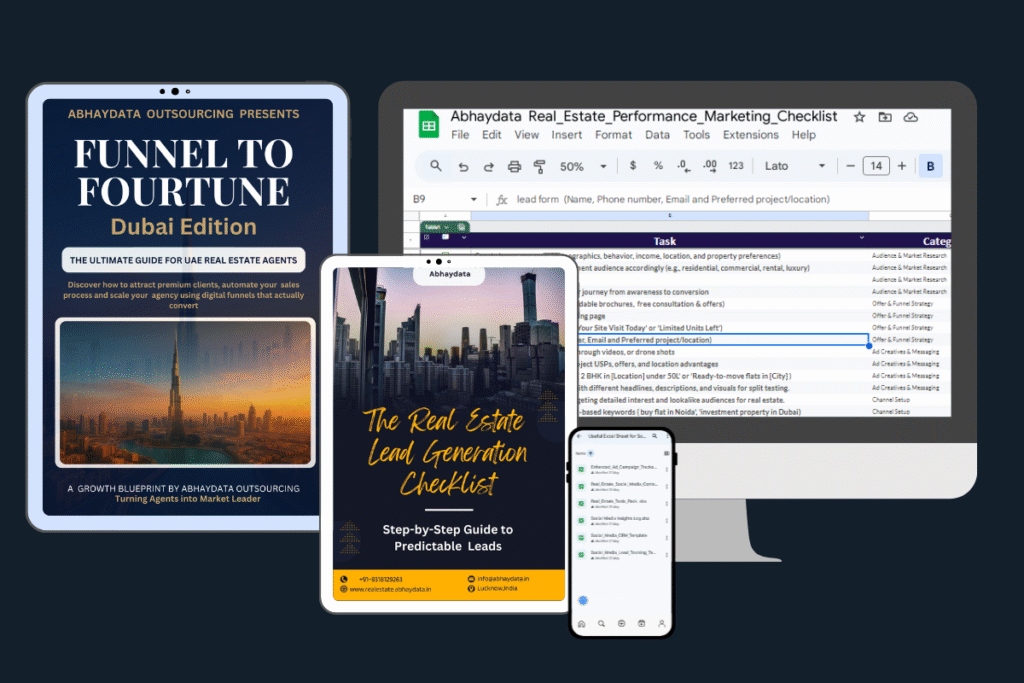Image resolution: width=1024 pixels, height=683 pixels.
Task: Print the spreadsheet with printer icon
Action: (x=514, y=166)
